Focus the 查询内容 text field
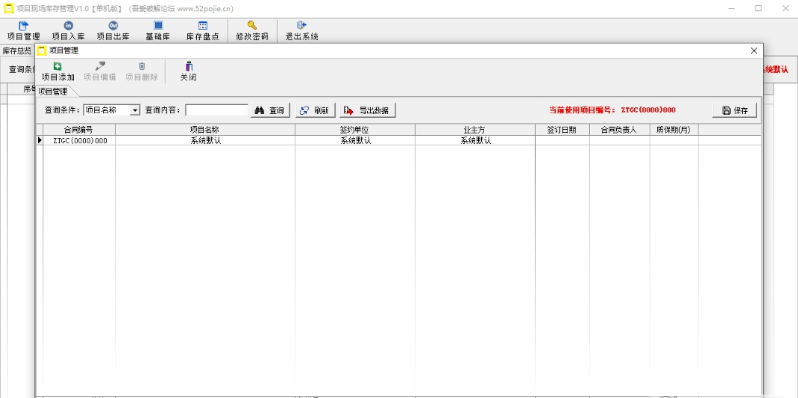Screen dimensions: 798x398 [x=216, y=110]
